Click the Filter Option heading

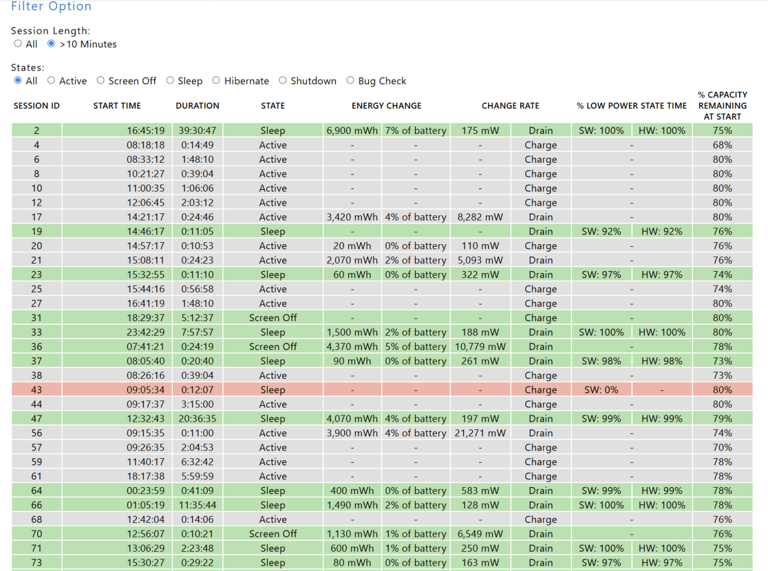point(51,6)
